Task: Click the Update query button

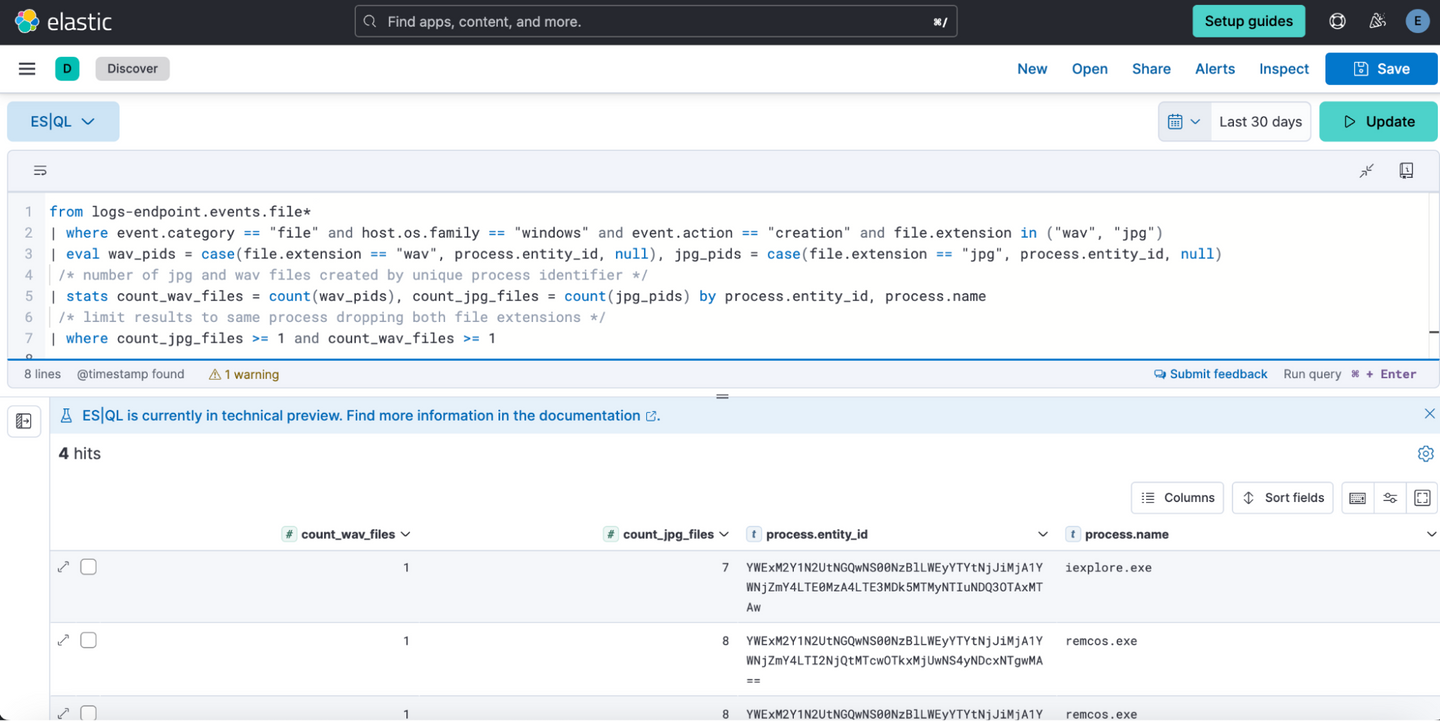Action: pos(1378,122)
